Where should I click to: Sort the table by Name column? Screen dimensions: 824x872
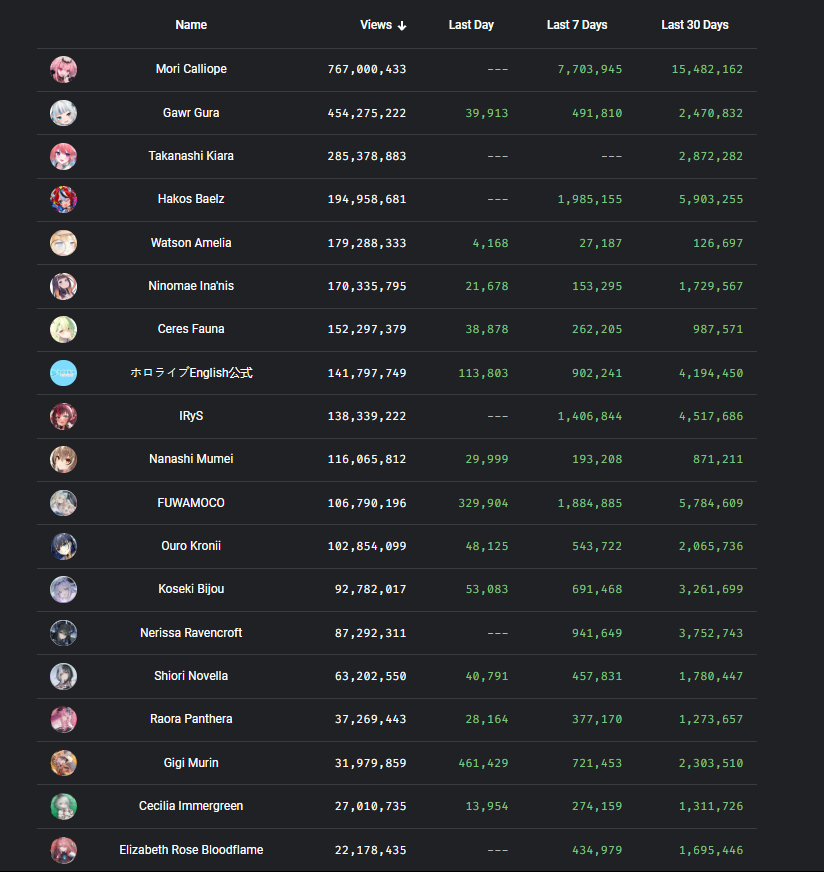(191, 25)
